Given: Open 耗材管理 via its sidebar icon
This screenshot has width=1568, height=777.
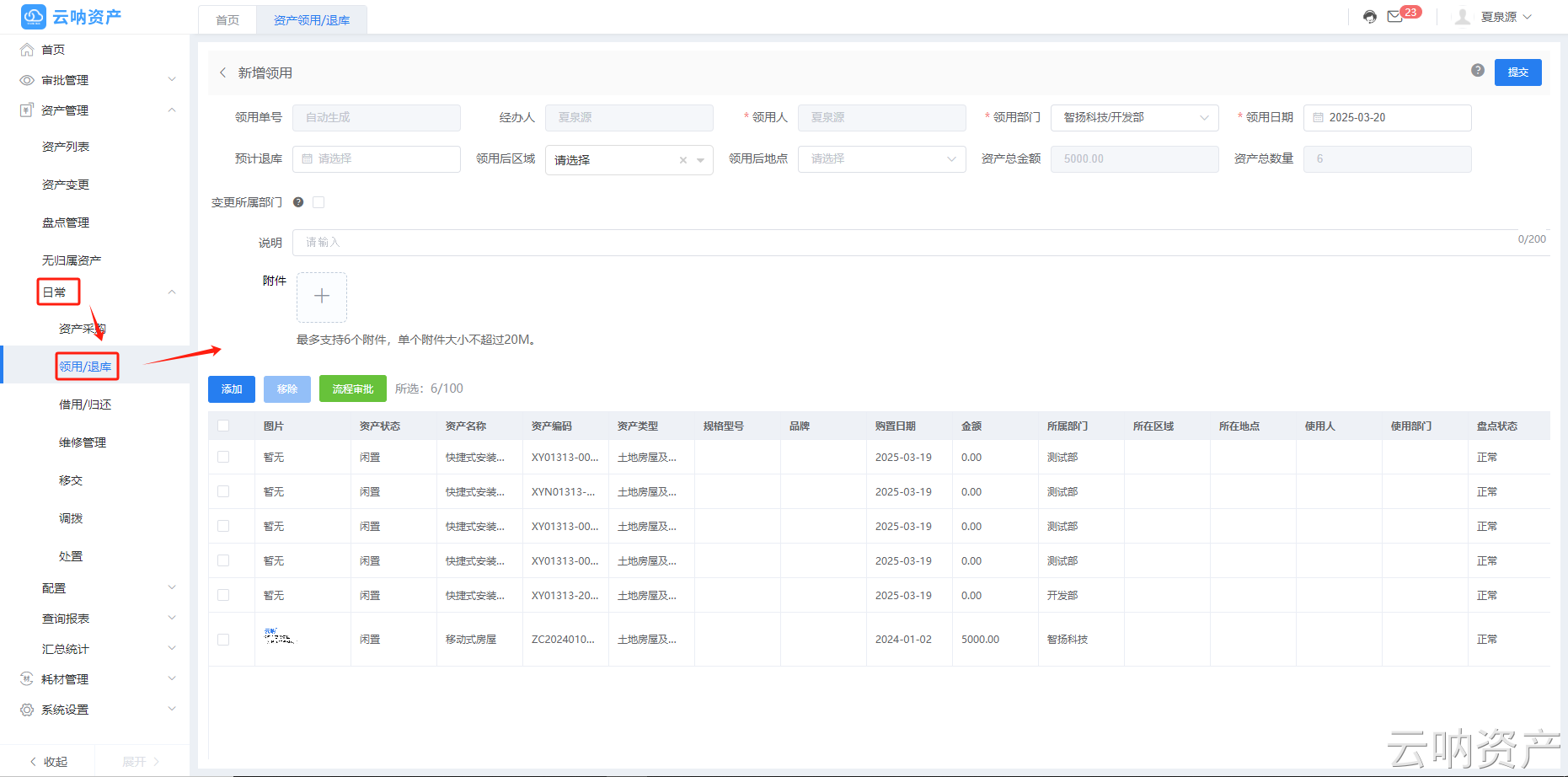Looking at the screenshot, I should click(x=27, y=679).
